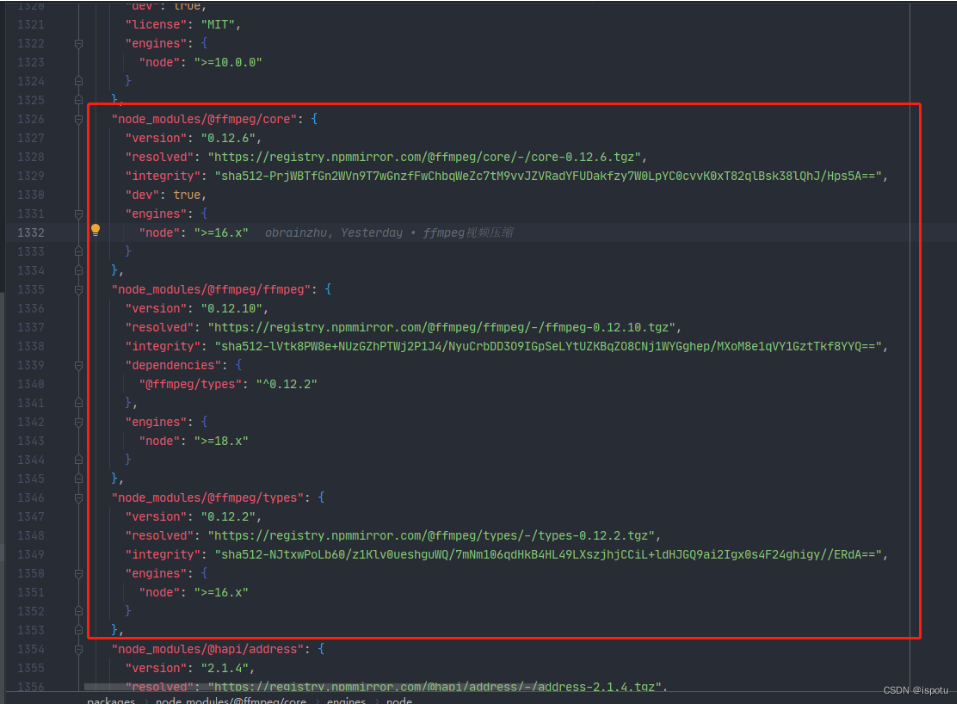The image size is (957, 706).
Task: Click version "0.12.10" value
Action: point(232,308)
